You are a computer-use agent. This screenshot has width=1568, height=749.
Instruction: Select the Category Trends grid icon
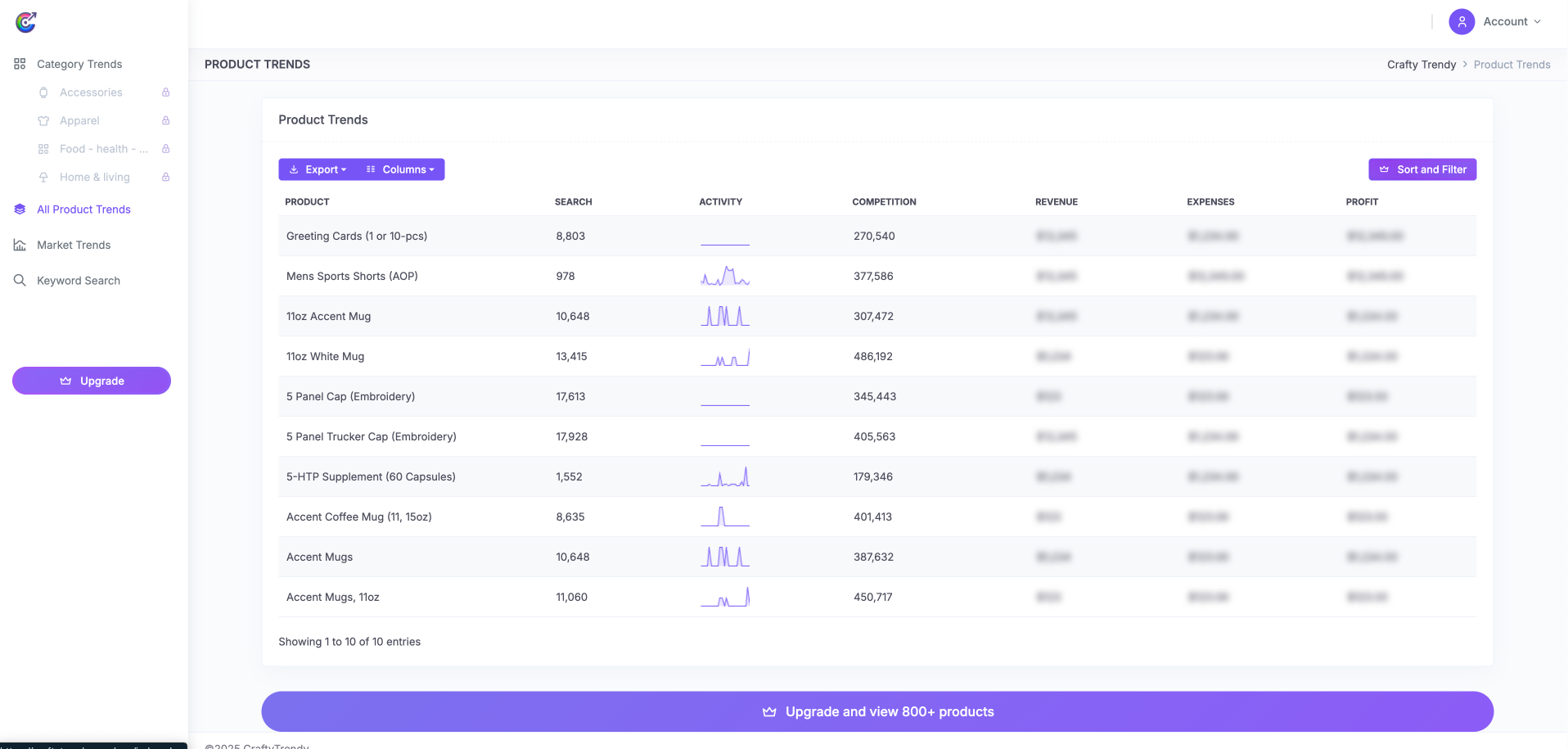[19, 64]
